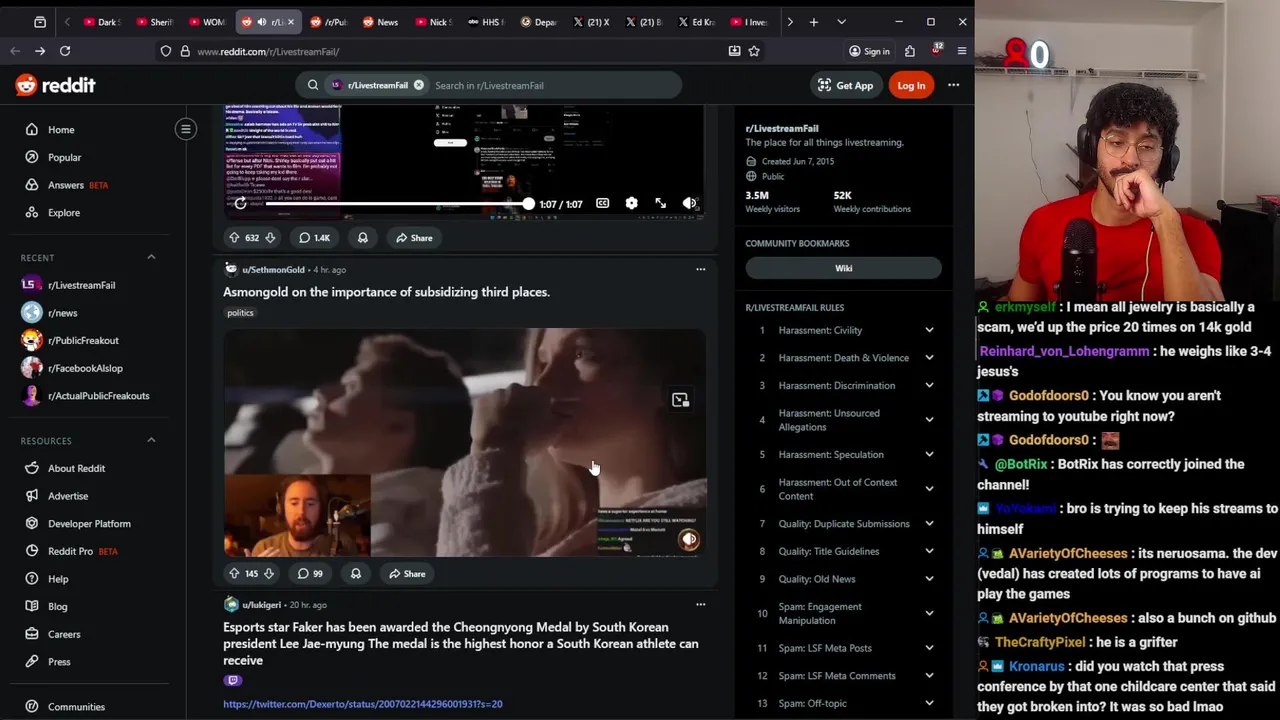Open the overflow menu on the u/SethmonGold post
Viewport: 1280px width, 720px height.
pos(700,269)
